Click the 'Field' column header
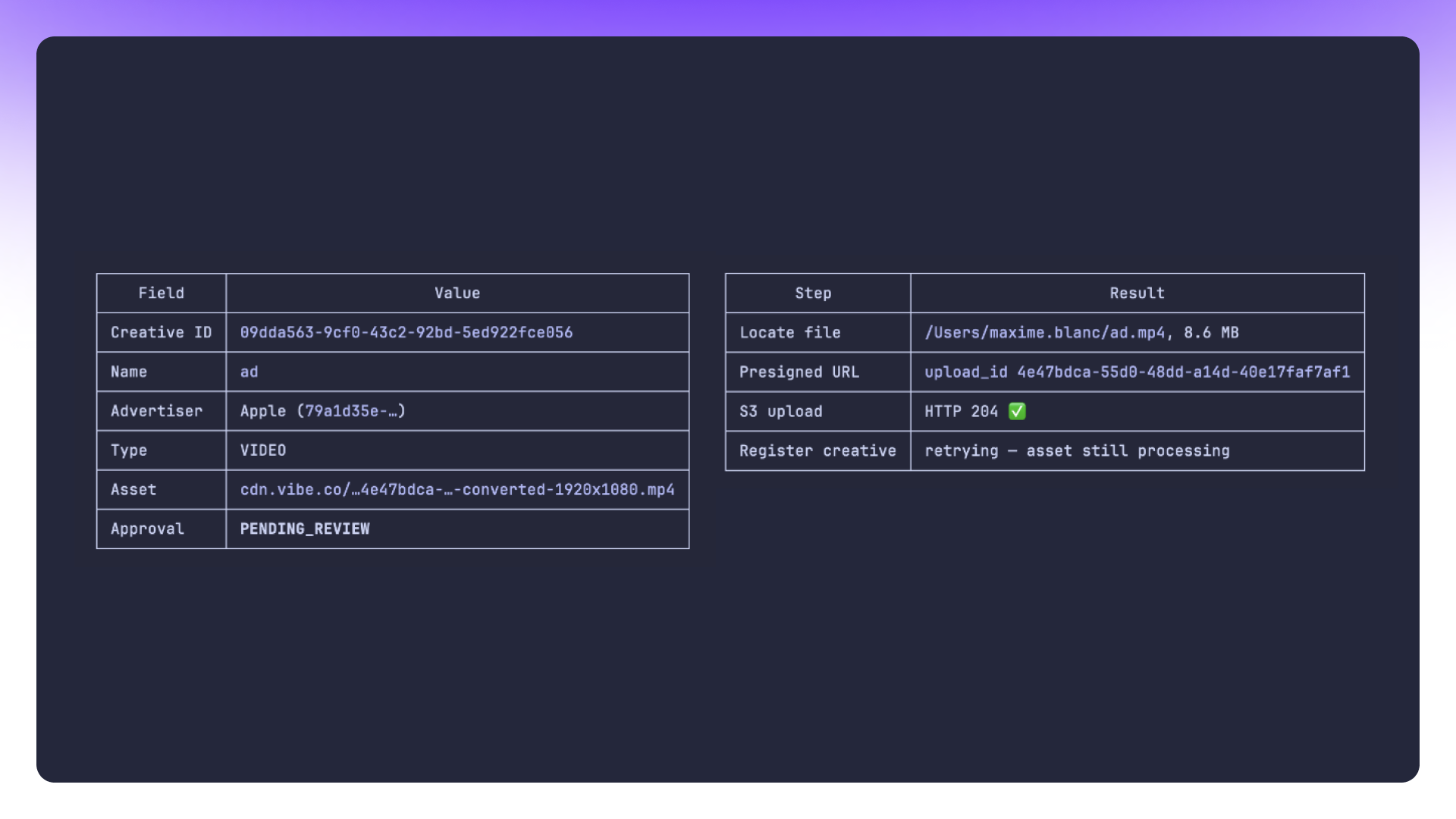 tap(162, 293)
